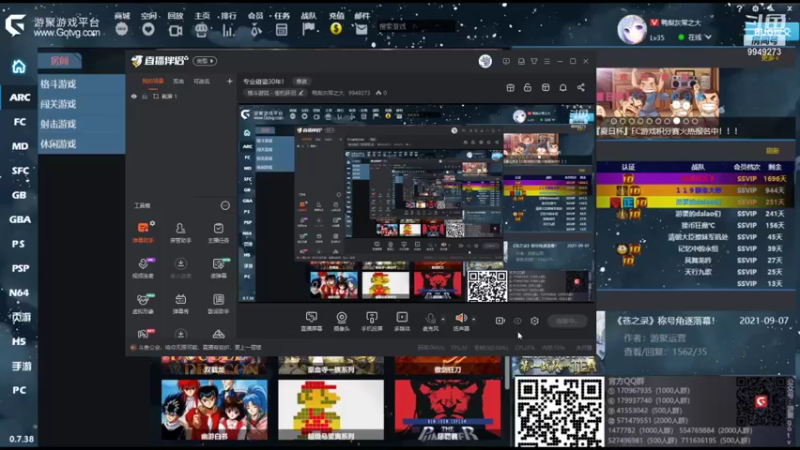Toggle the preview eye icon in bottom bar
This screenshot has width=800, height=450.
517,321
